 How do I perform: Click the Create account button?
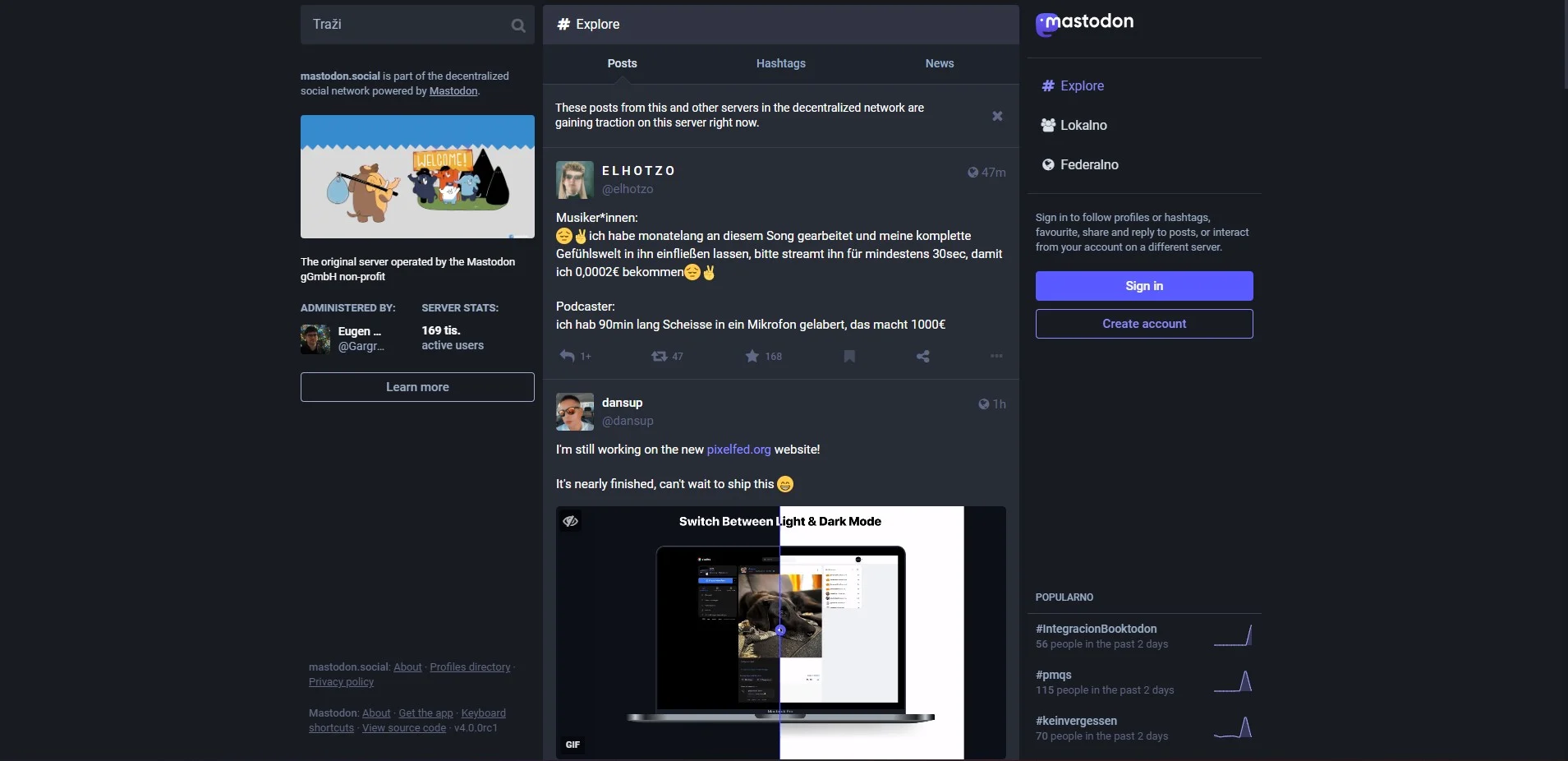click(1144, 324)
